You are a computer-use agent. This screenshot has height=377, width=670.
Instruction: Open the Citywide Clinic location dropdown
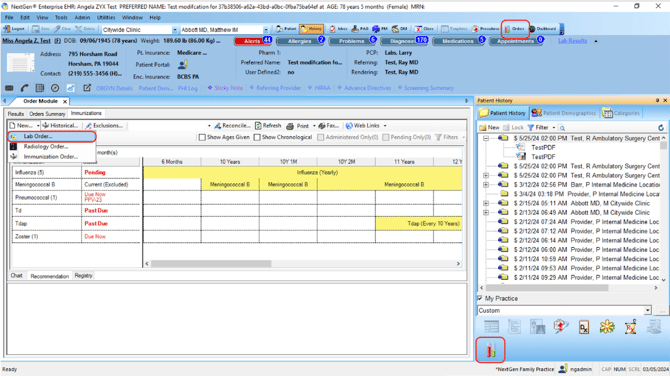point(174,30)
